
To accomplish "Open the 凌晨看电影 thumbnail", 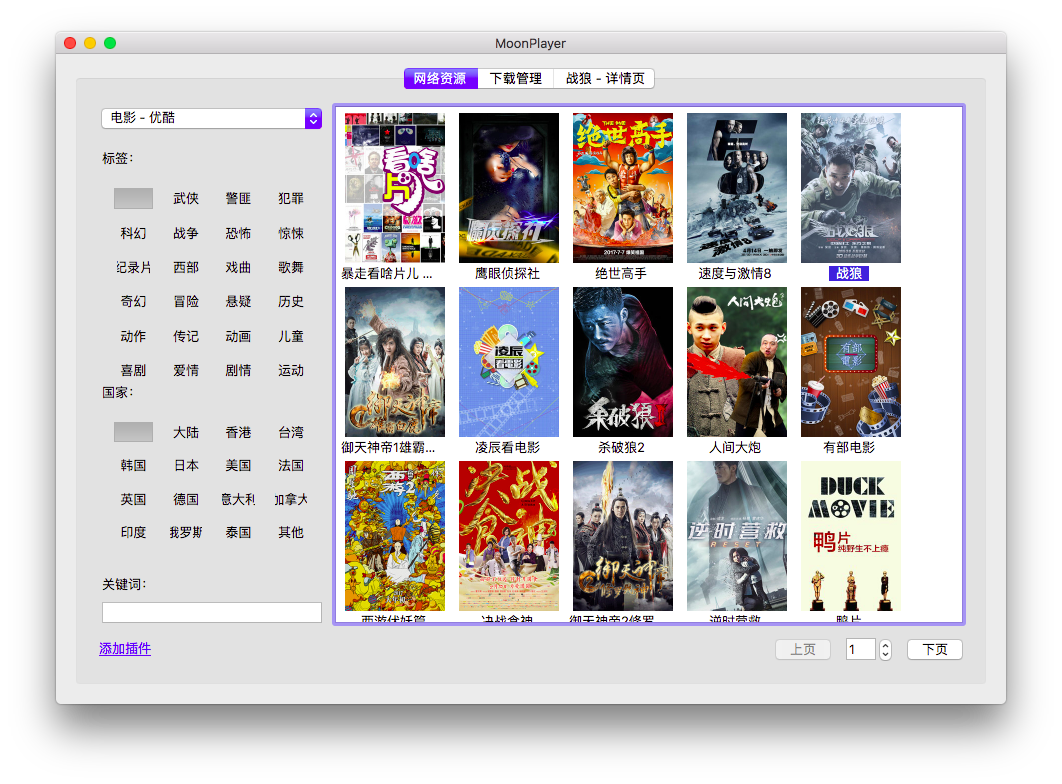I will [509, 362].
